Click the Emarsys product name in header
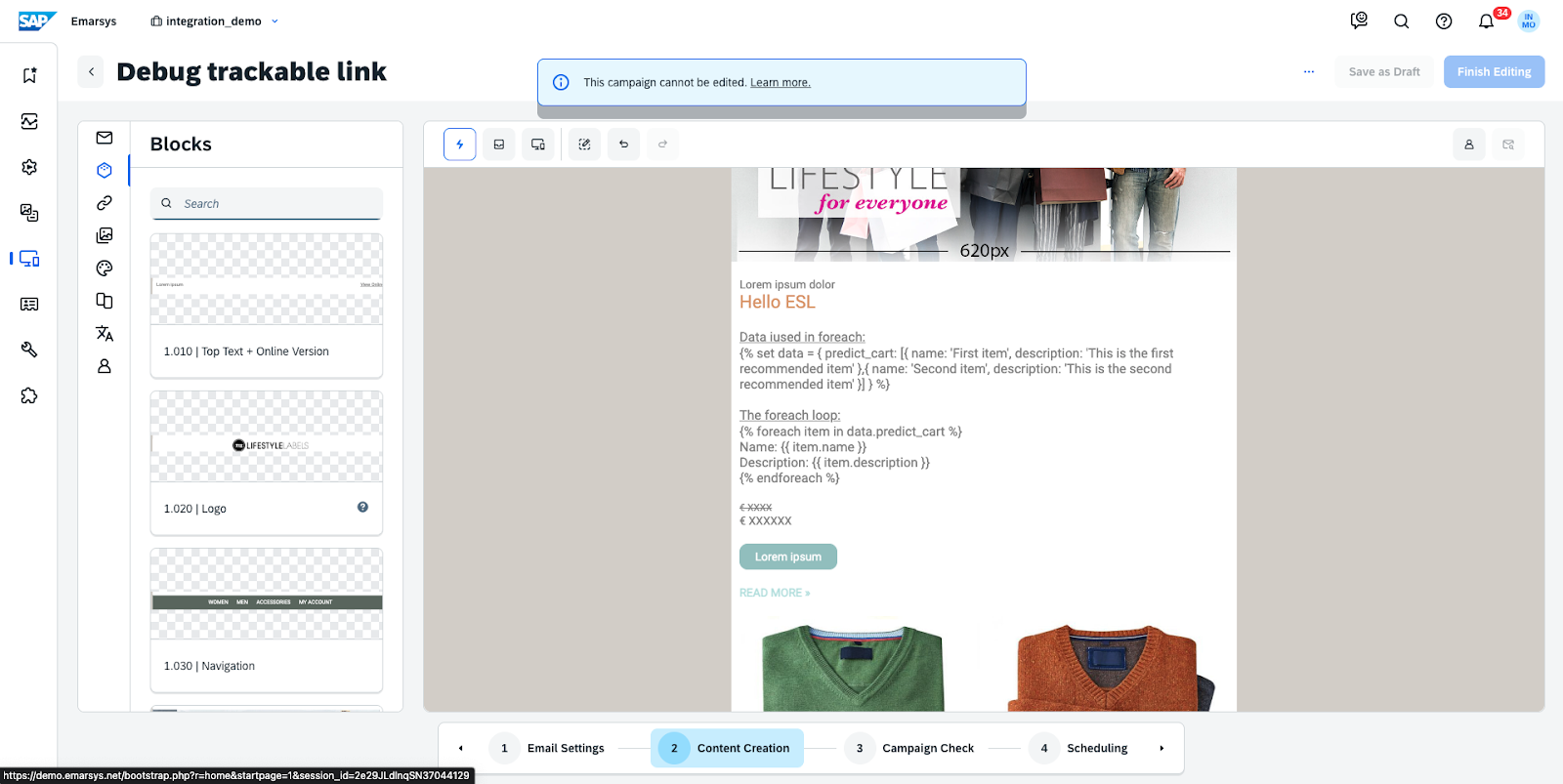Viewport: 1563px width, 784px height. pyautogui.click(x=94, y=21)
